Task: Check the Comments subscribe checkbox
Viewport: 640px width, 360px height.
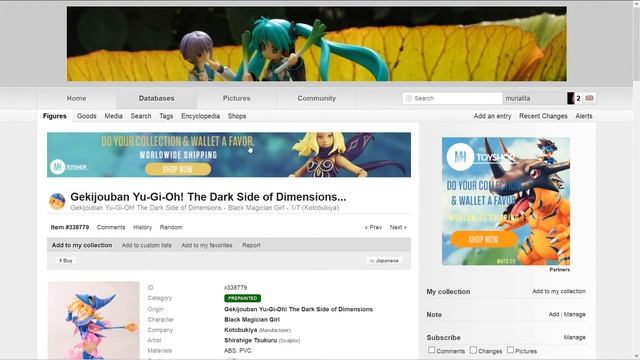Action: (431, 350)
